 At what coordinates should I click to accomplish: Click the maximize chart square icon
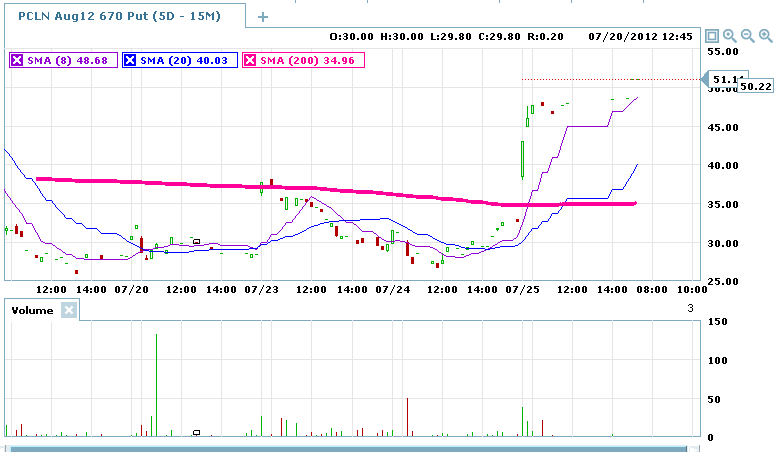712,36
